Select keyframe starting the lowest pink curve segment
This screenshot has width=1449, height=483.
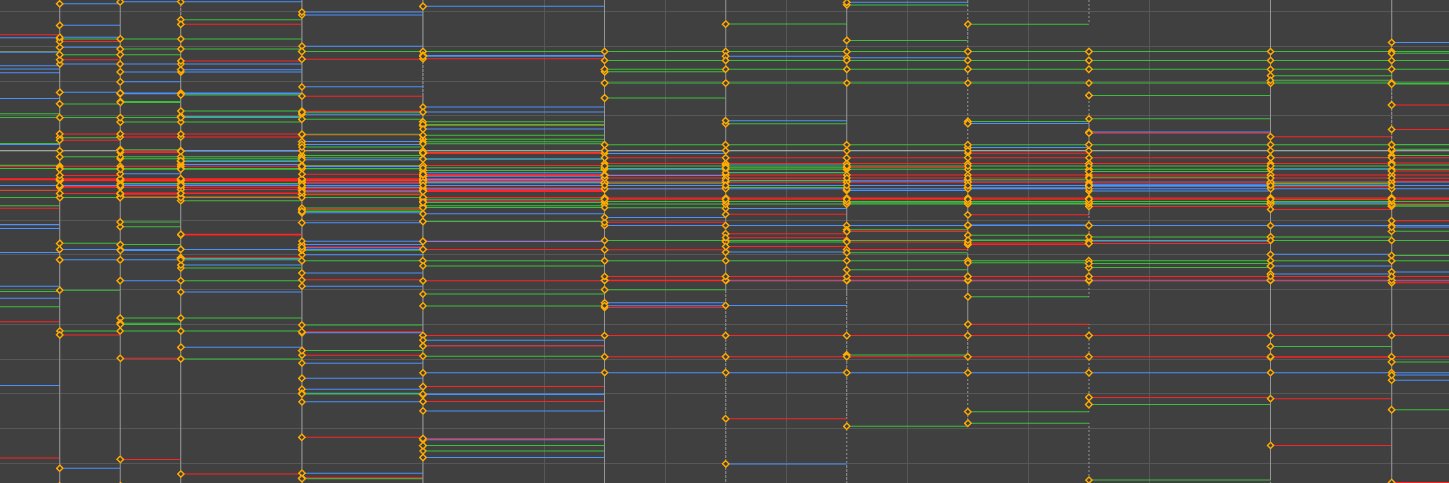(x=423, y=439)
